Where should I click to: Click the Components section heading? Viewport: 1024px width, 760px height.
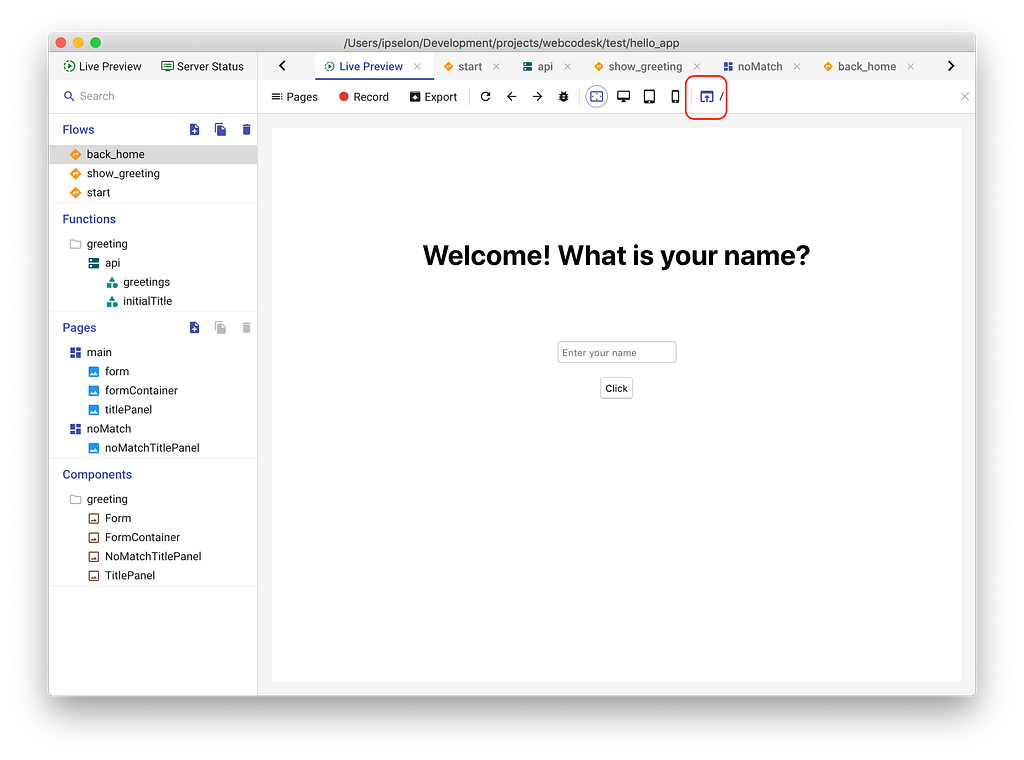click(x=97, y=475)
